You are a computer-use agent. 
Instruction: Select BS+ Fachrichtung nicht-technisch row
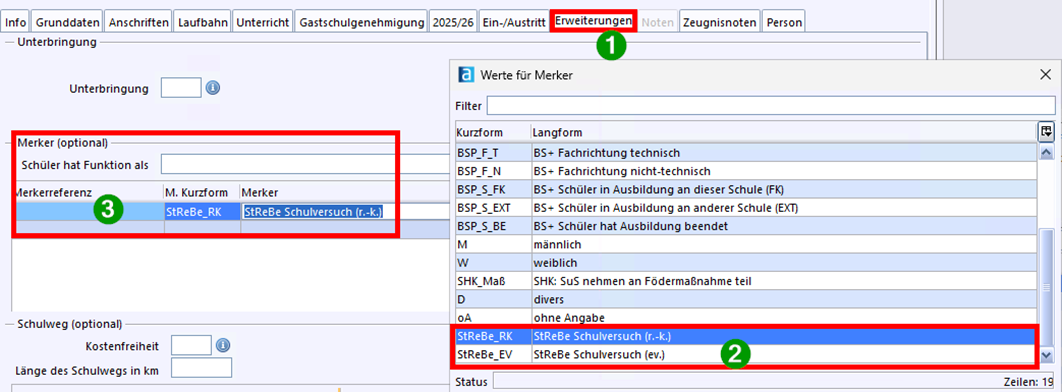tap(745, 171)
